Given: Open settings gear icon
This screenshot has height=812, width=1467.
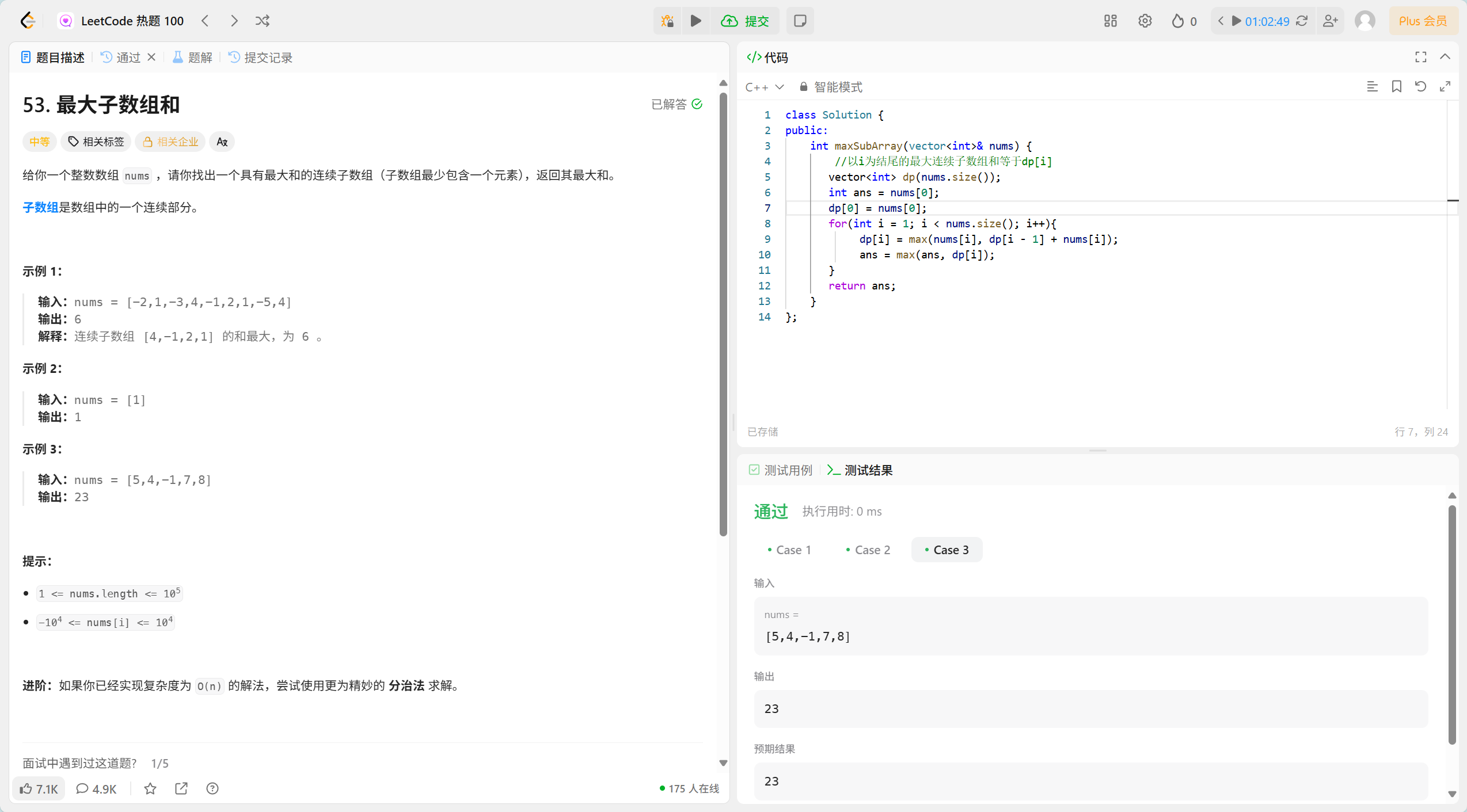Looking at the screenshot, I should click(1145, 21).
